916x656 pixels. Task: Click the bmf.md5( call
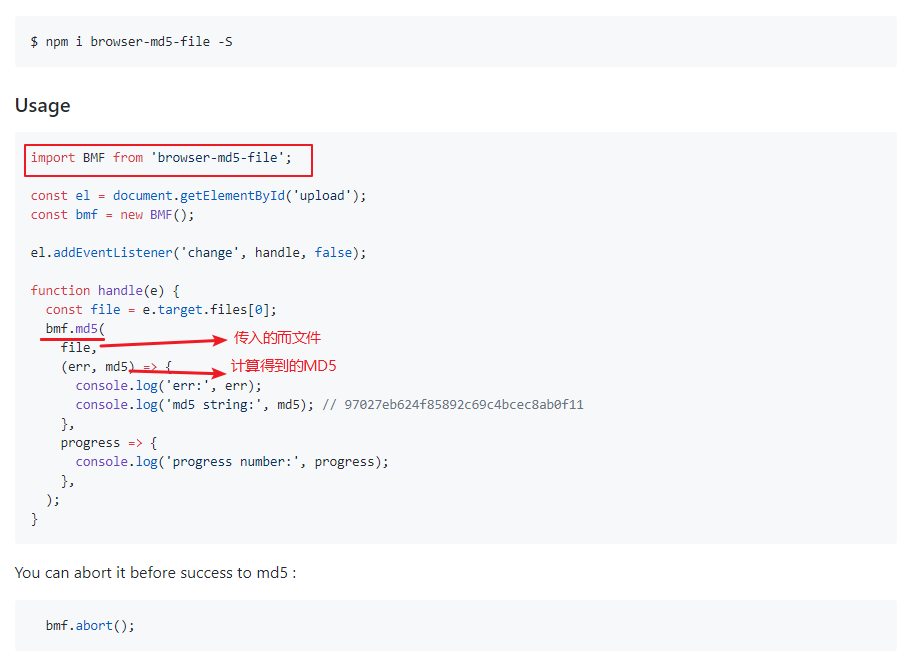(75, 329)
